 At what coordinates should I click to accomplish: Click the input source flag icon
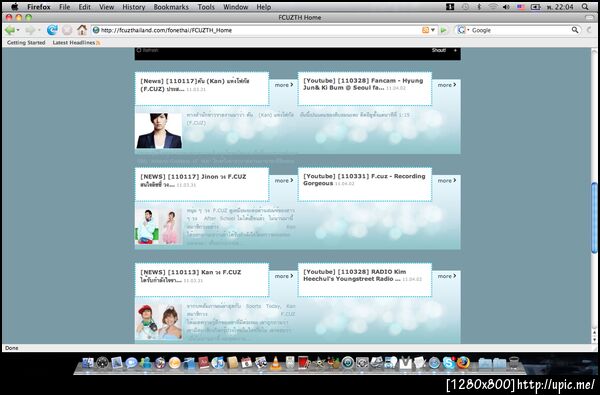pos(521,7)
